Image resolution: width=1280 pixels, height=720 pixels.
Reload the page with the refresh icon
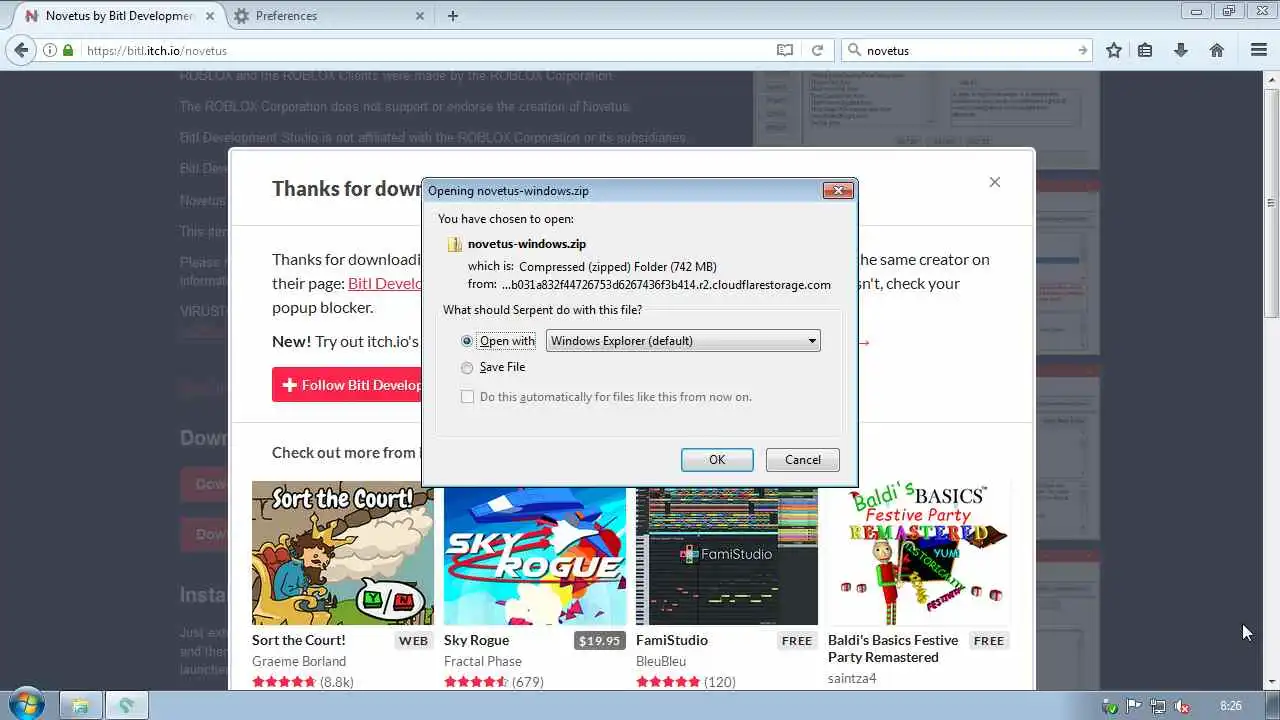[817, 50]
